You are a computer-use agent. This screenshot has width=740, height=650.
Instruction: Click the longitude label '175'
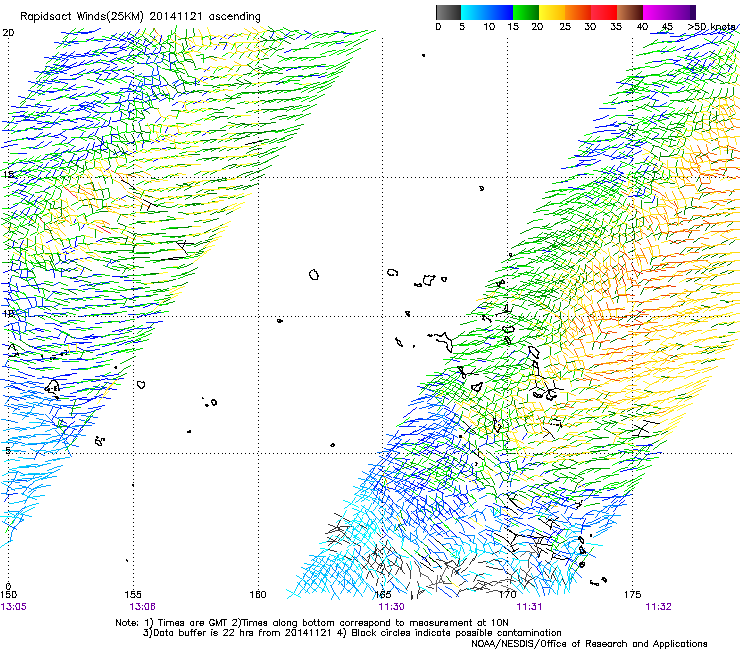tap(632, 595)
